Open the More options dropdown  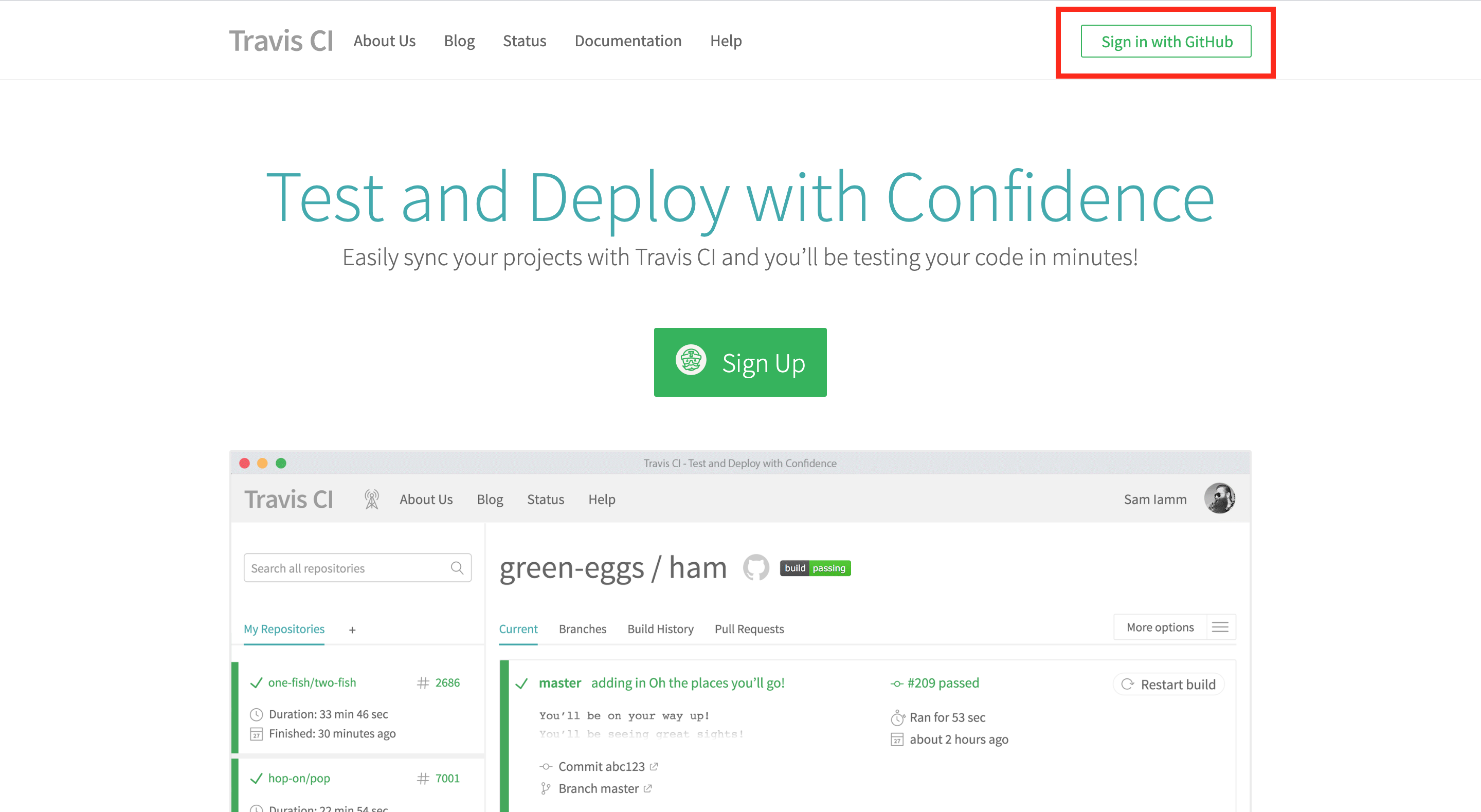pos(1160,627)
